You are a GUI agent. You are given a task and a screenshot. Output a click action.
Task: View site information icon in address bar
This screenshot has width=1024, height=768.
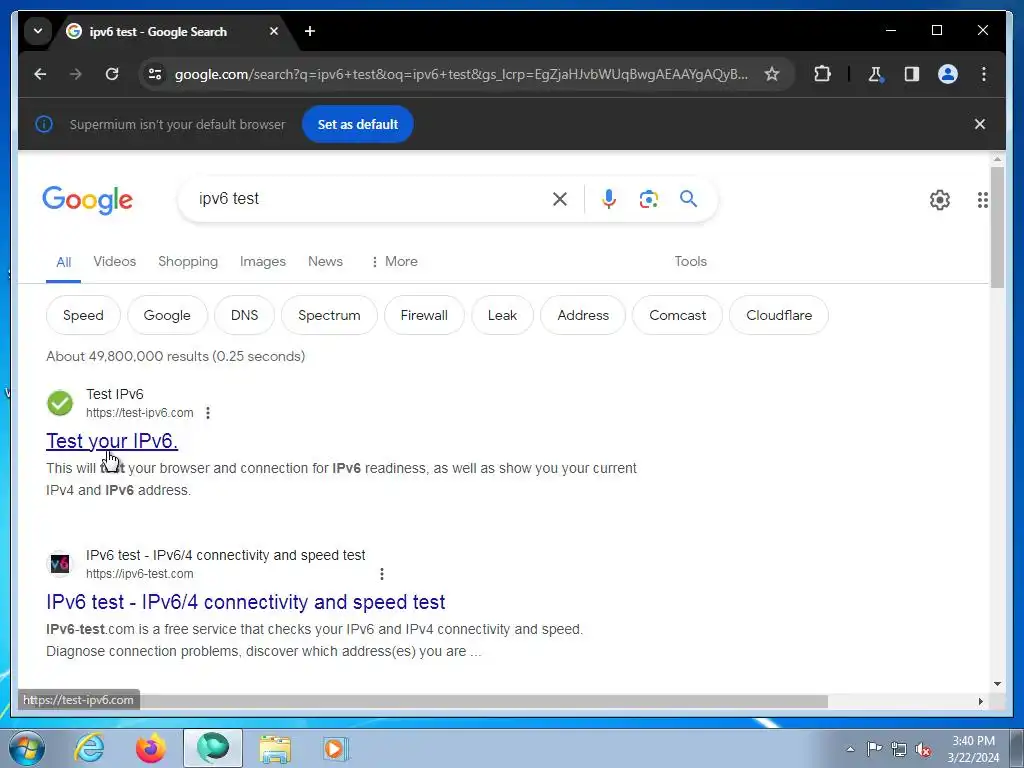pyautogui.click(x=155, y=74)
